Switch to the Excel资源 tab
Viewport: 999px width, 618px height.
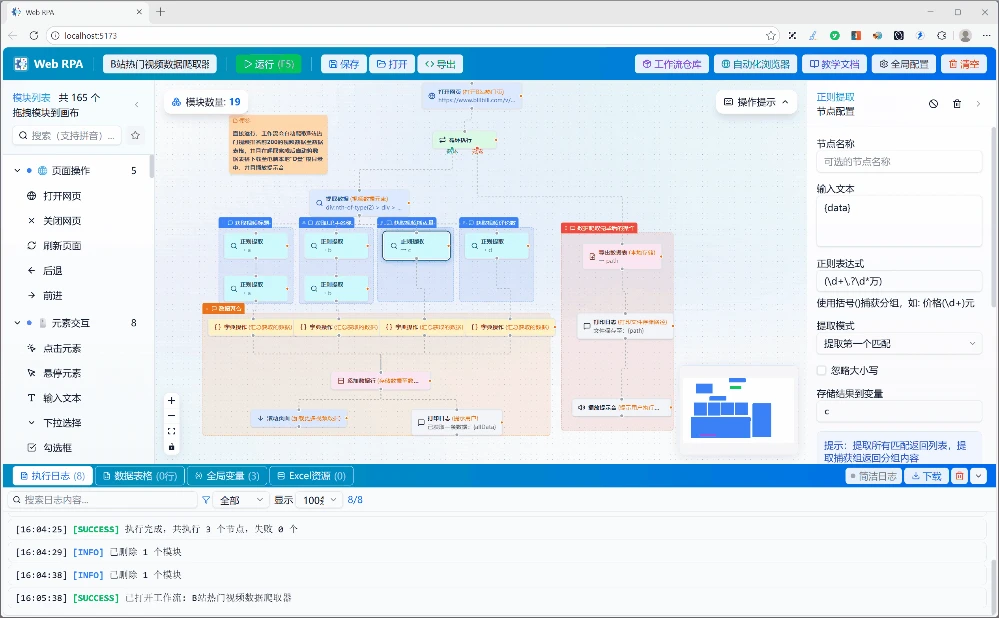pyautogui.click(x=311, y=476)
